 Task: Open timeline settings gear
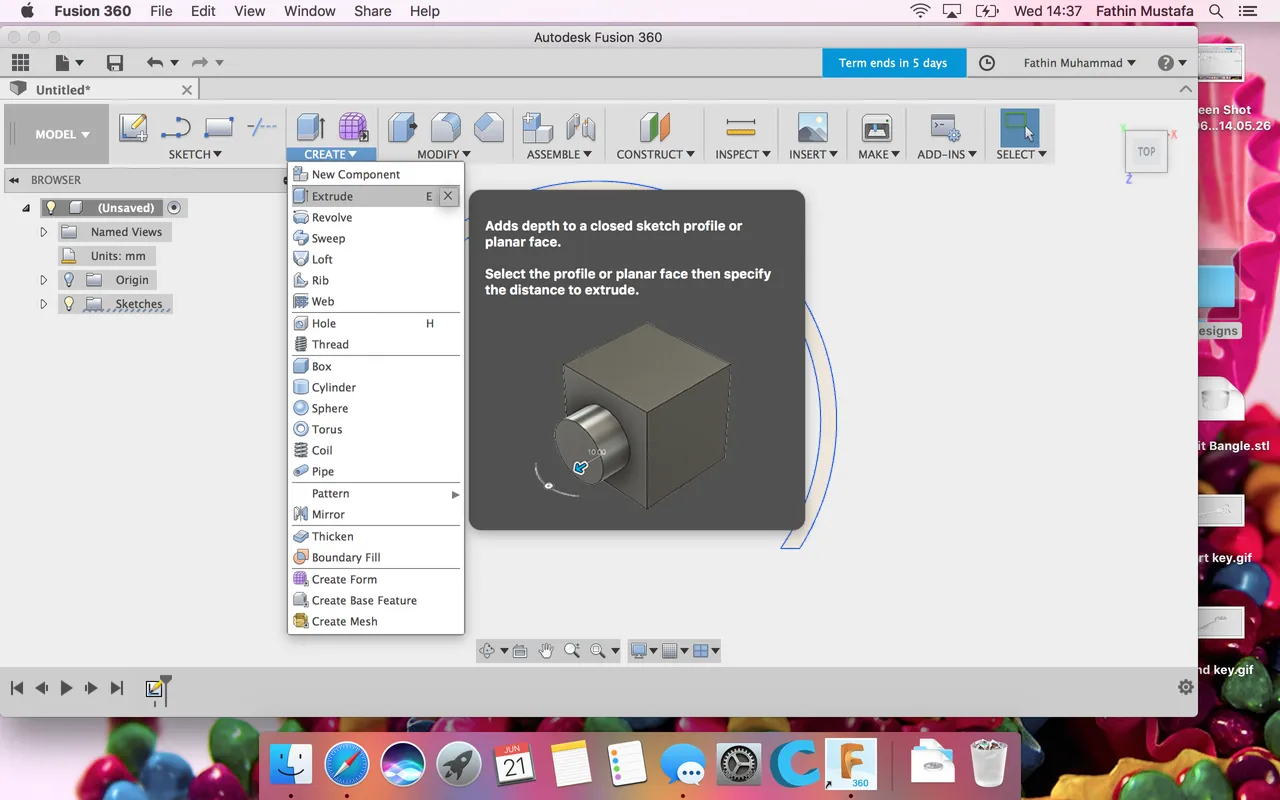[x=1185, y=688]
